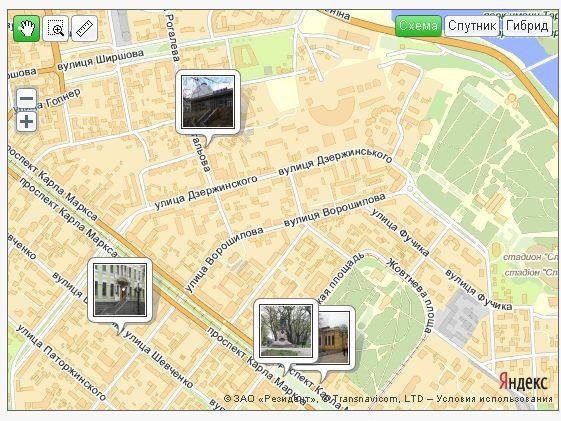Viewport: 561px width, 421px height.
Task: Zoom in with the plus button
Action: [27, 122]
